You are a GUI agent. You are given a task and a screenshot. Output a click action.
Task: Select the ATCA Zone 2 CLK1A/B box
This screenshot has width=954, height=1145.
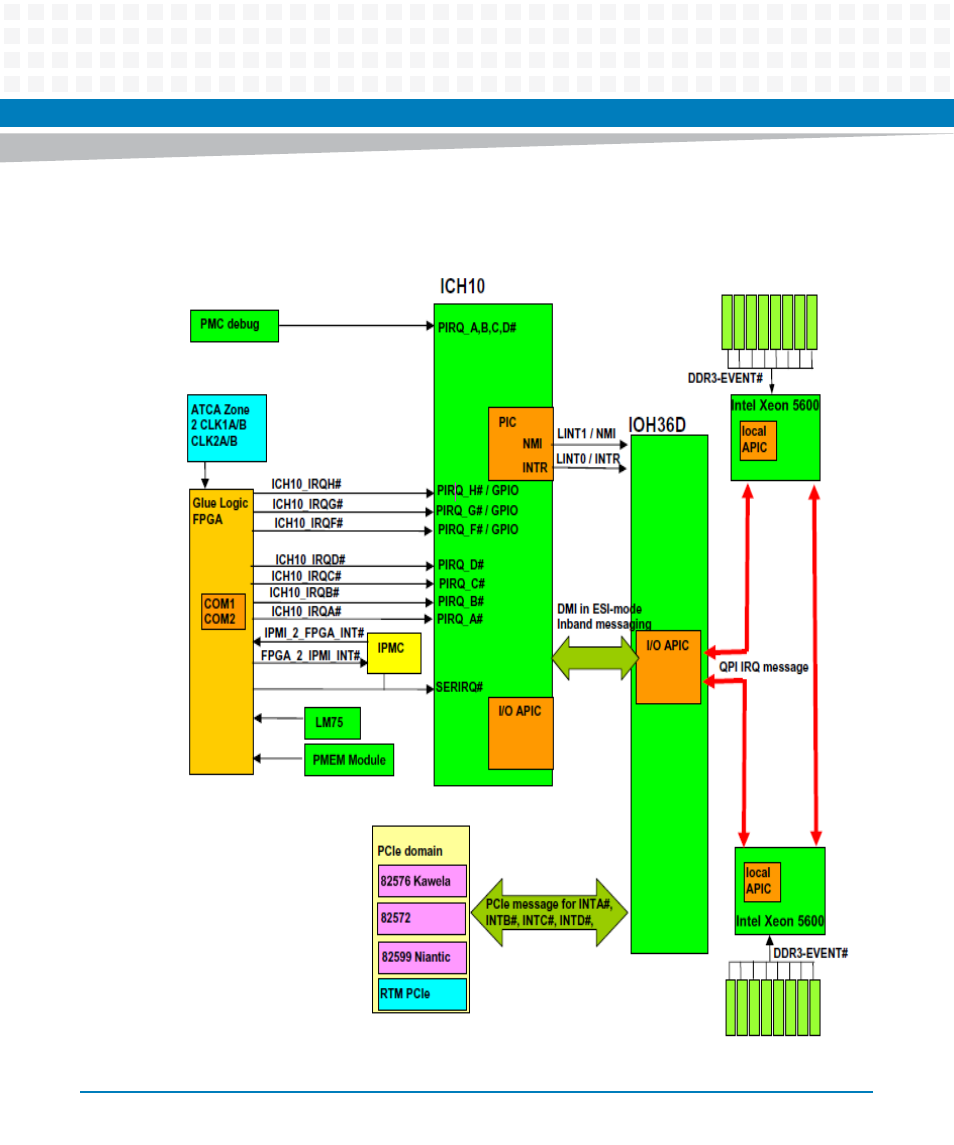[227, 428]
